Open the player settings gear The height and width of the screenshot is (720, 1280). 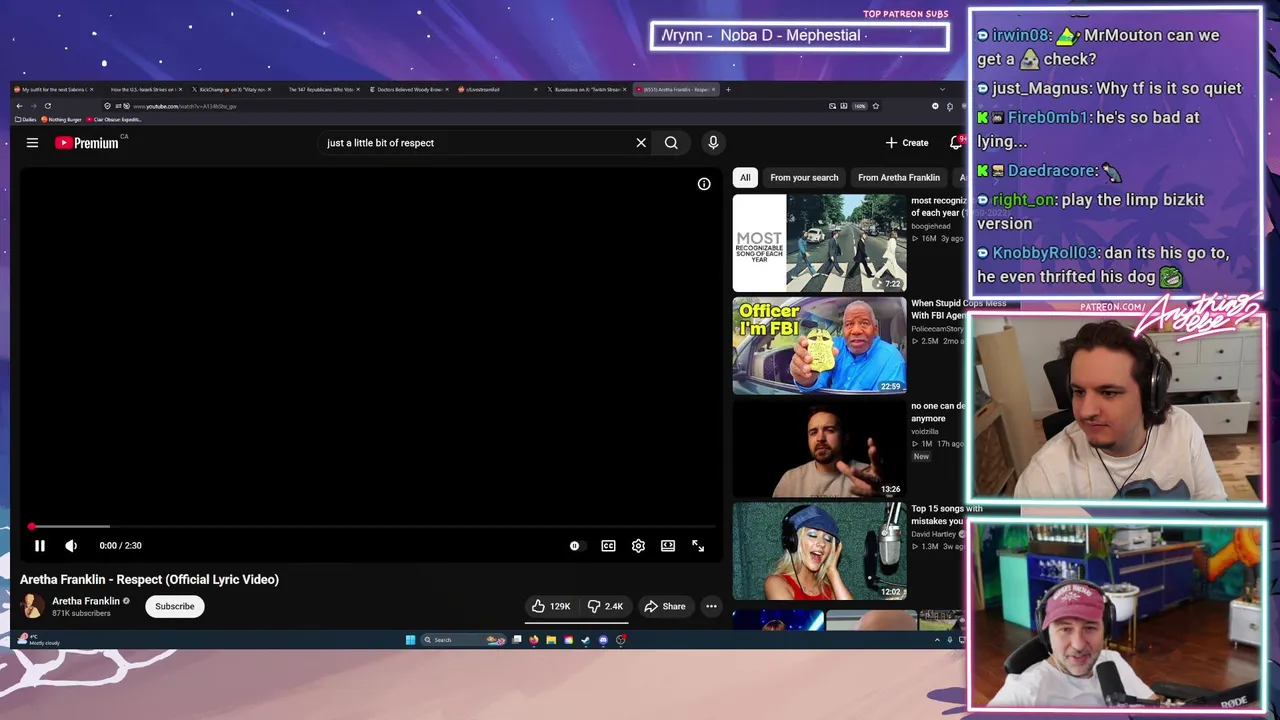(638, 546)
